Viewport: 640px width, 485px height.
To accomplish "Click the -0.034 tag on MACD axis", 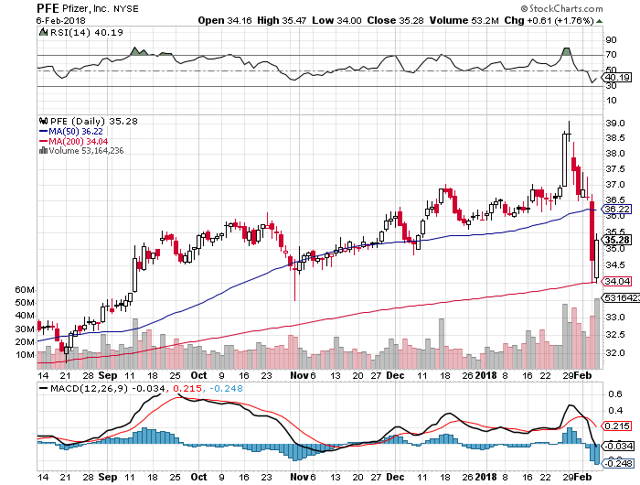I will tap(619, 446).
